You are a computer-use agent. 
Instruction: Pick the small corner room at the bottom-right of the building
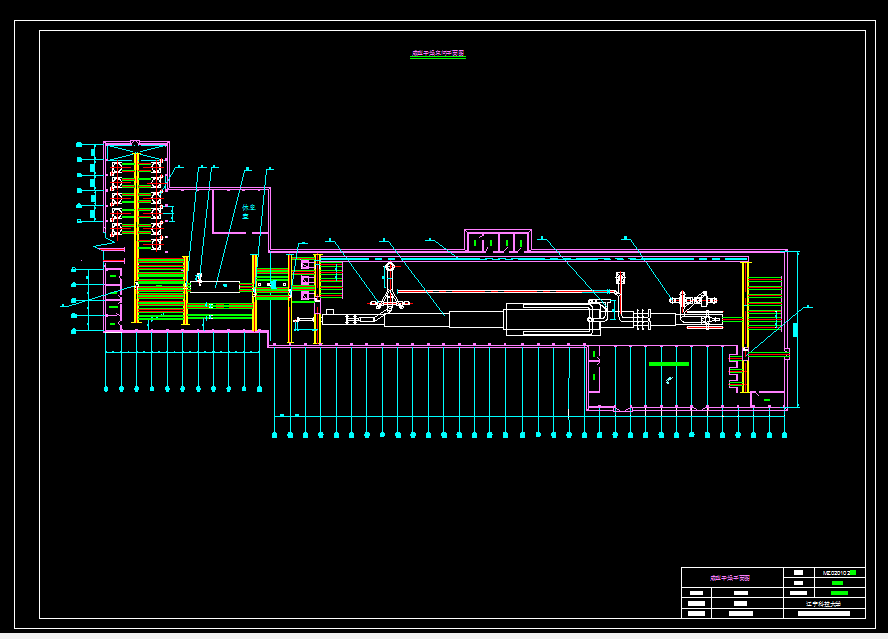click(x=768, y=399)
